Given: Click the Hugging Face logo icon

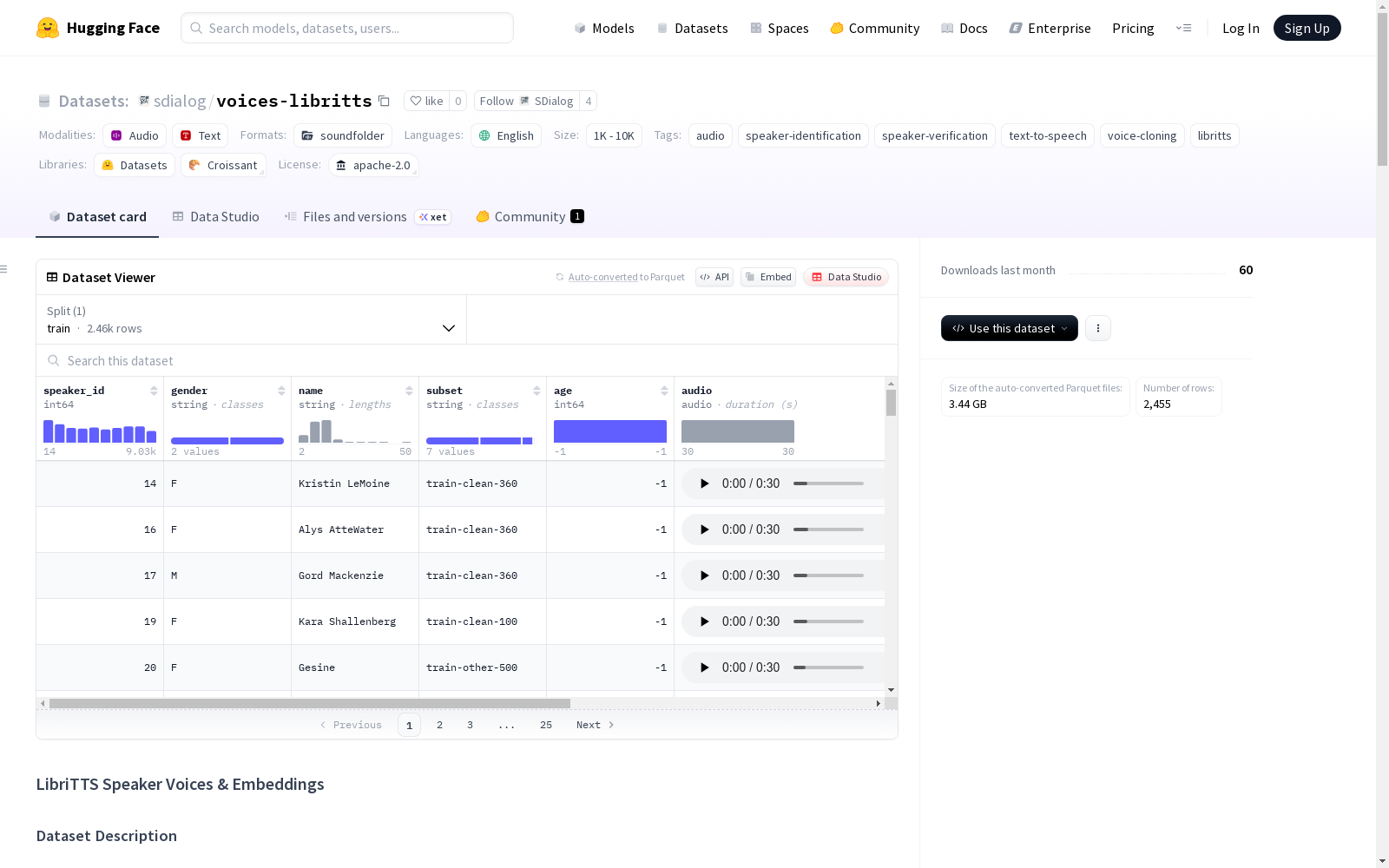Looking at the screenshot, I should 48,28.
